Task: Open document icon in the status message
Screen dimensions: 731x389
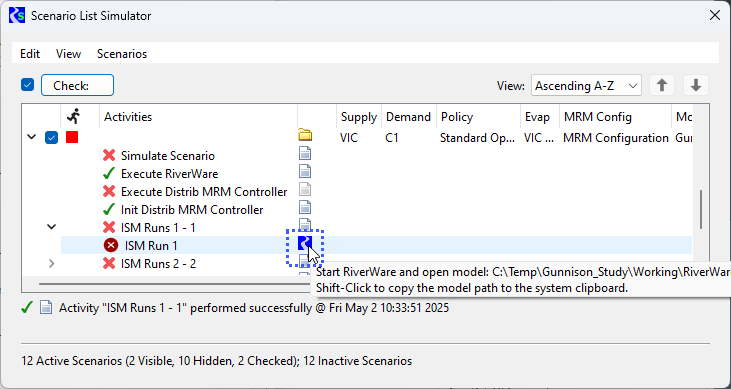Action: (46, 308)
